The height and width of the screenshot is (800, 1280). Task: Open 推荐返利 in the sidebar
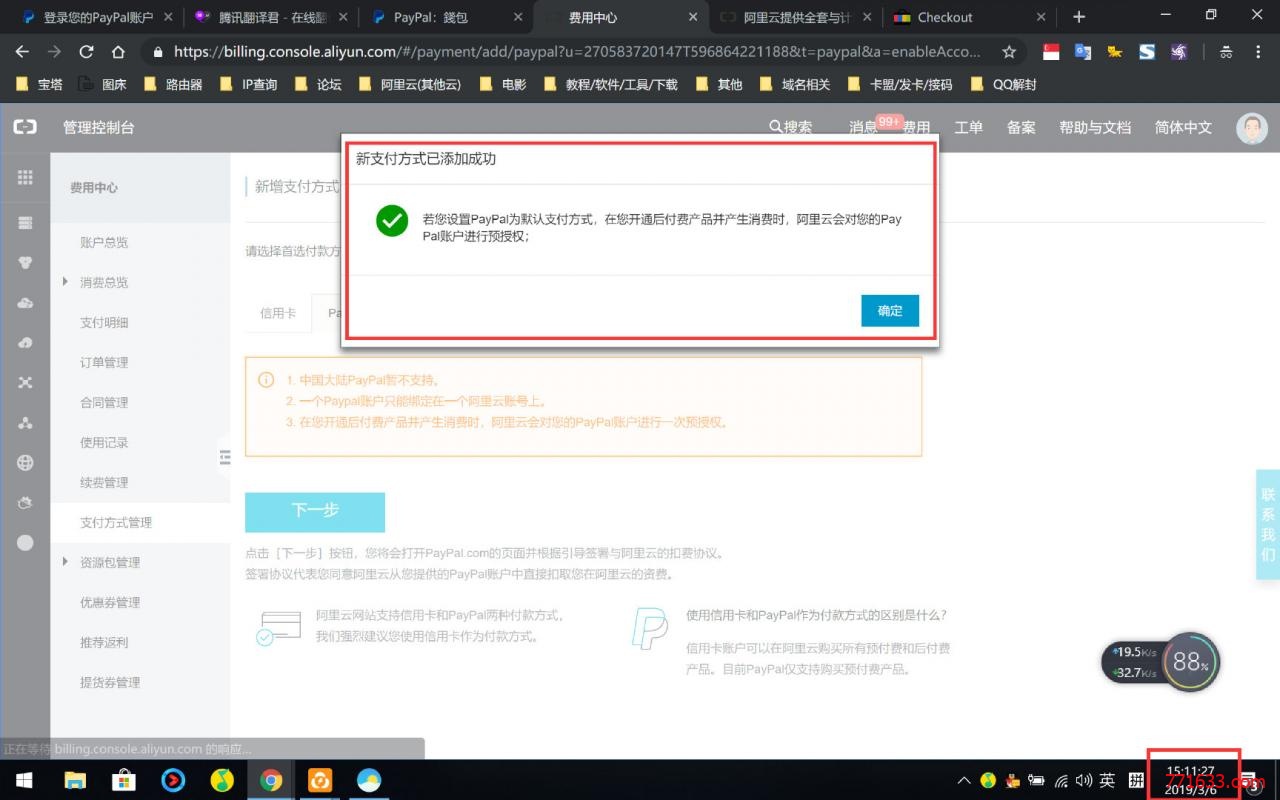click(104, 643)
